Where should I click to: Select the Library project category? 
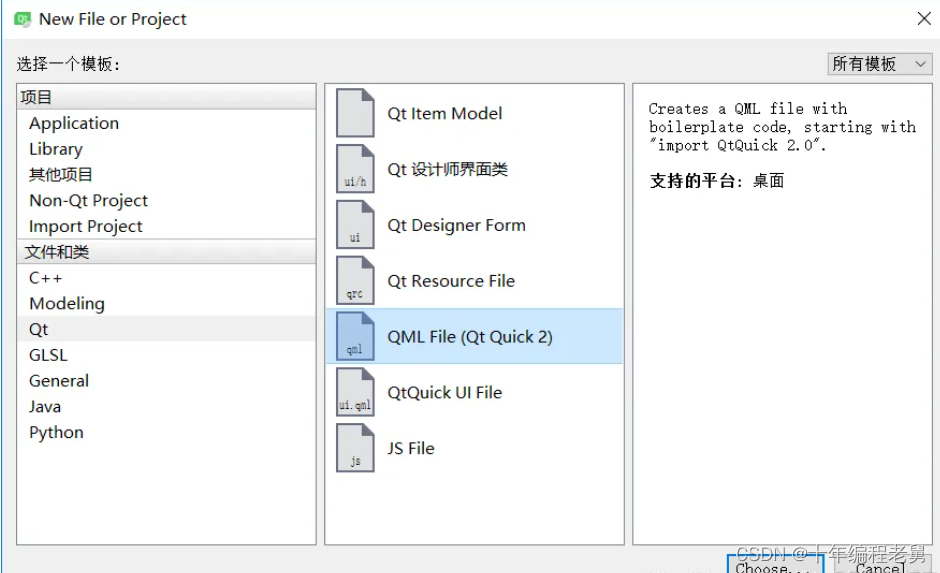click(166, 149)
